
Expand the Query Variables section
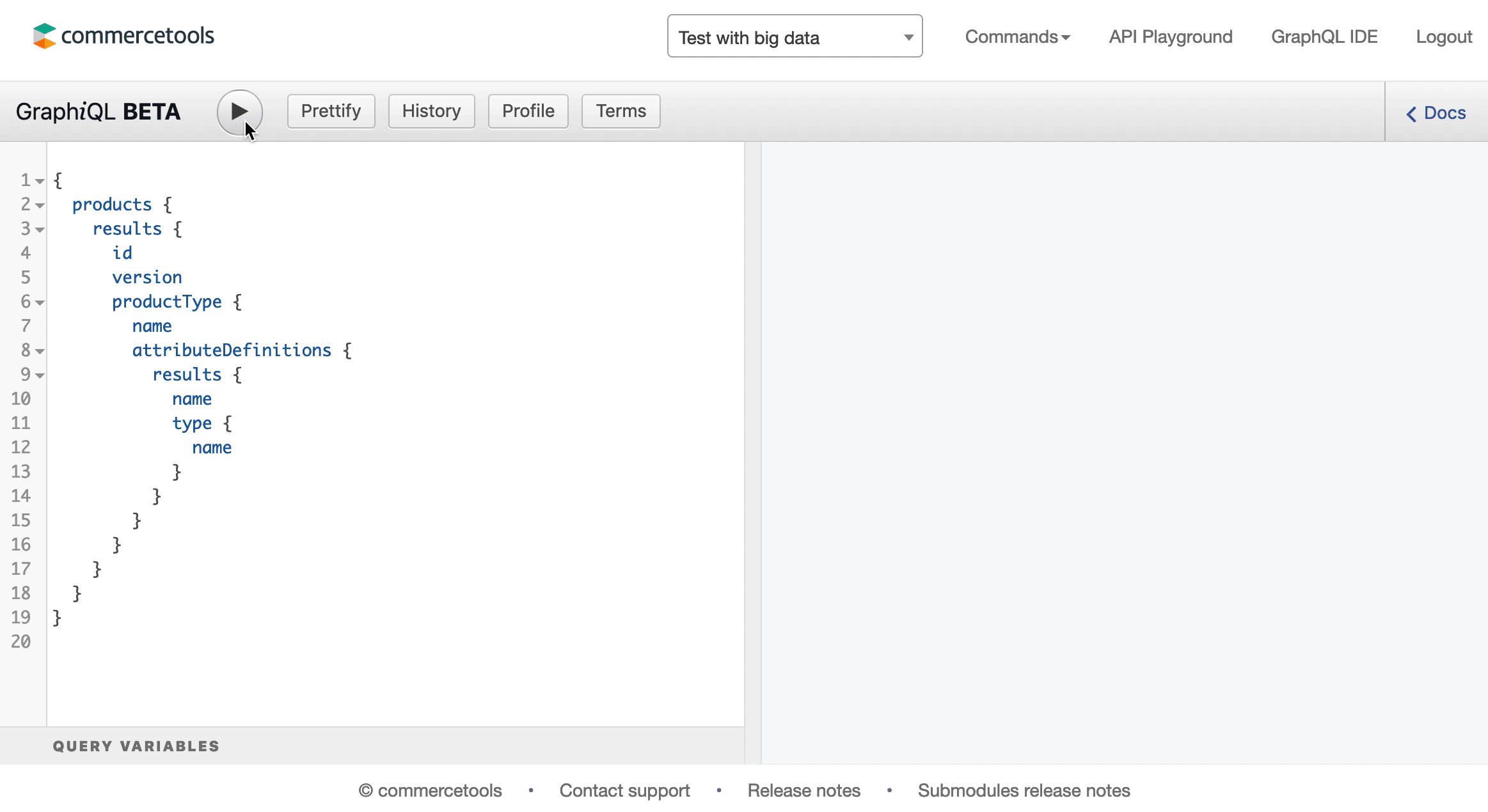136,746
